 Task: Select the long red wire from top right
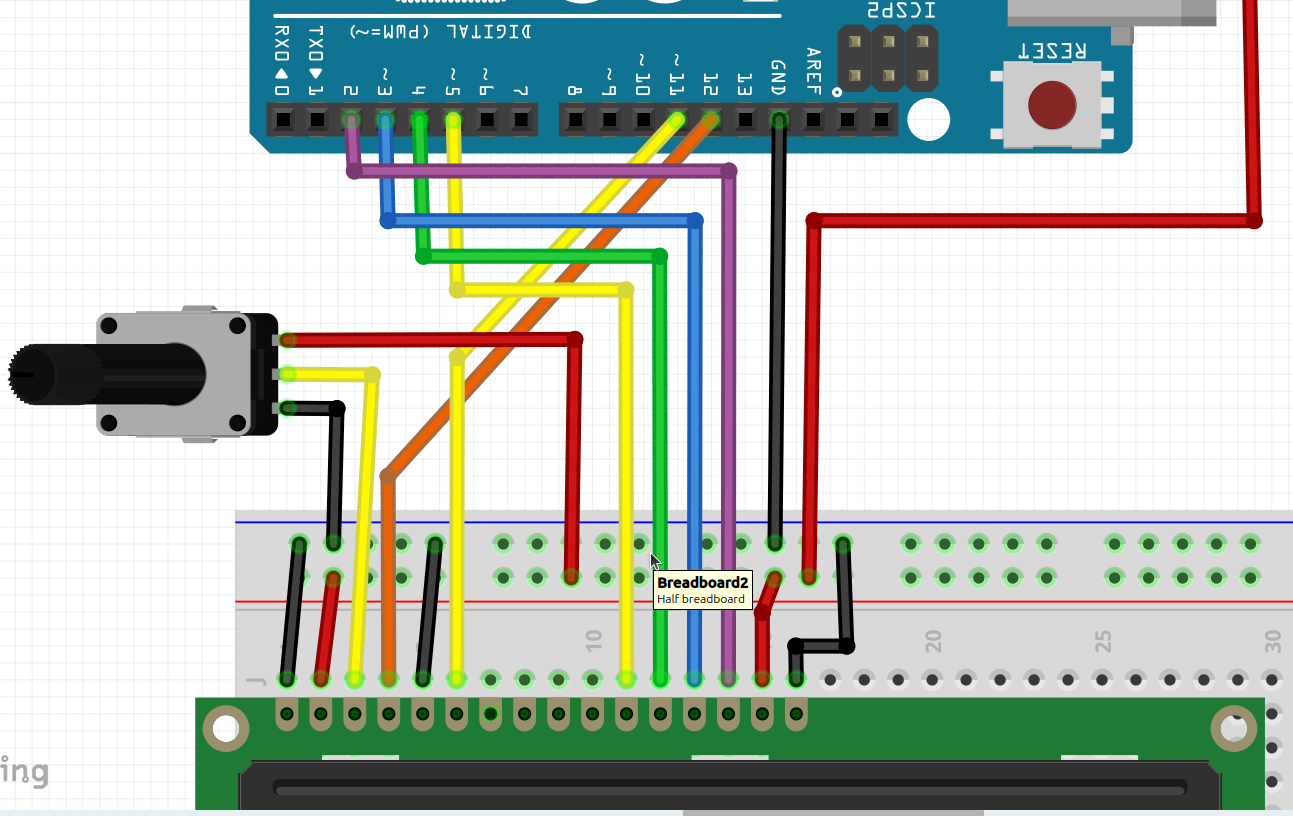click(x=1030, y=221)
